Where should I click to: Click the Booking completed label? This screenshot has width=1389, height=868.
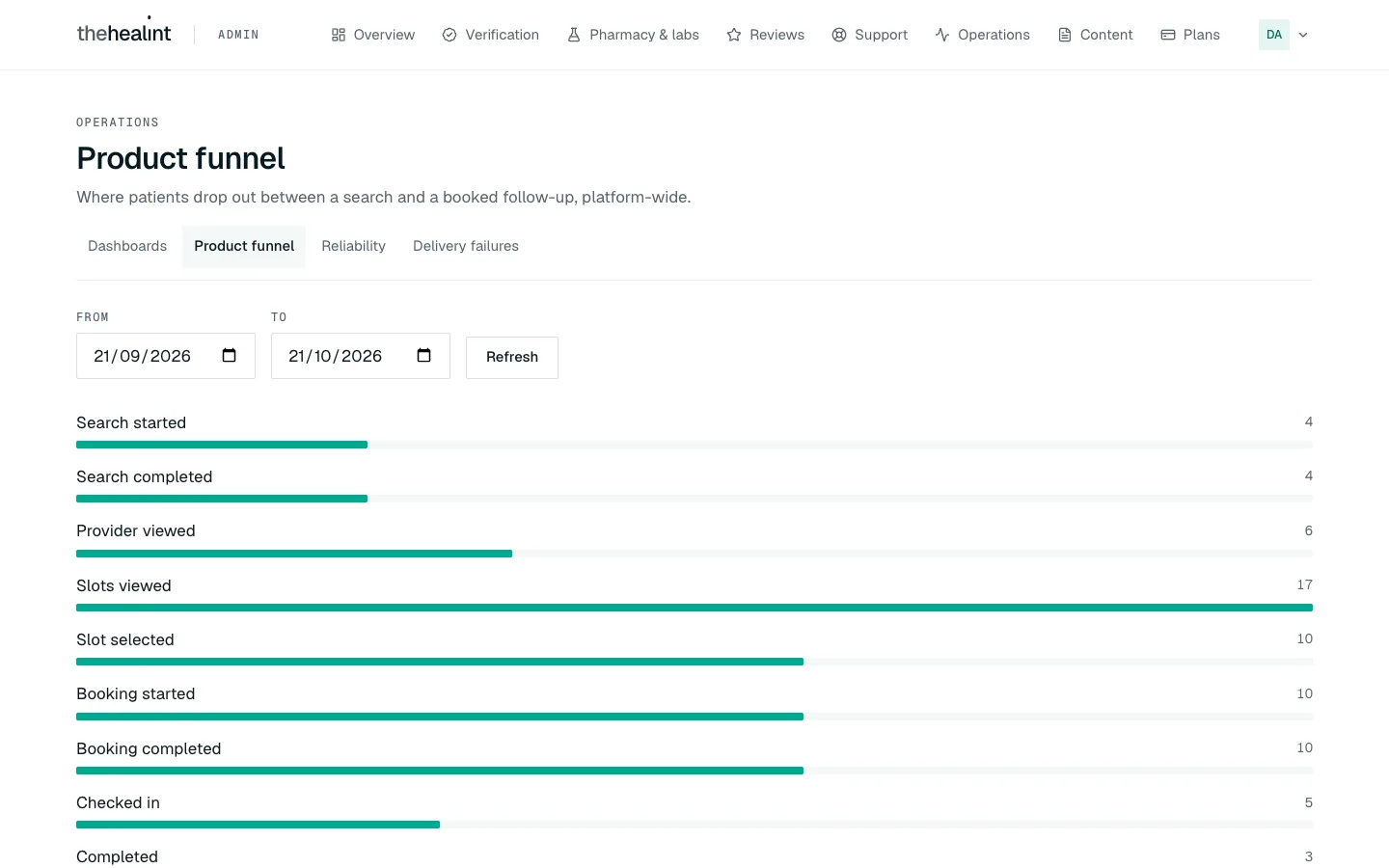(149, 748)
